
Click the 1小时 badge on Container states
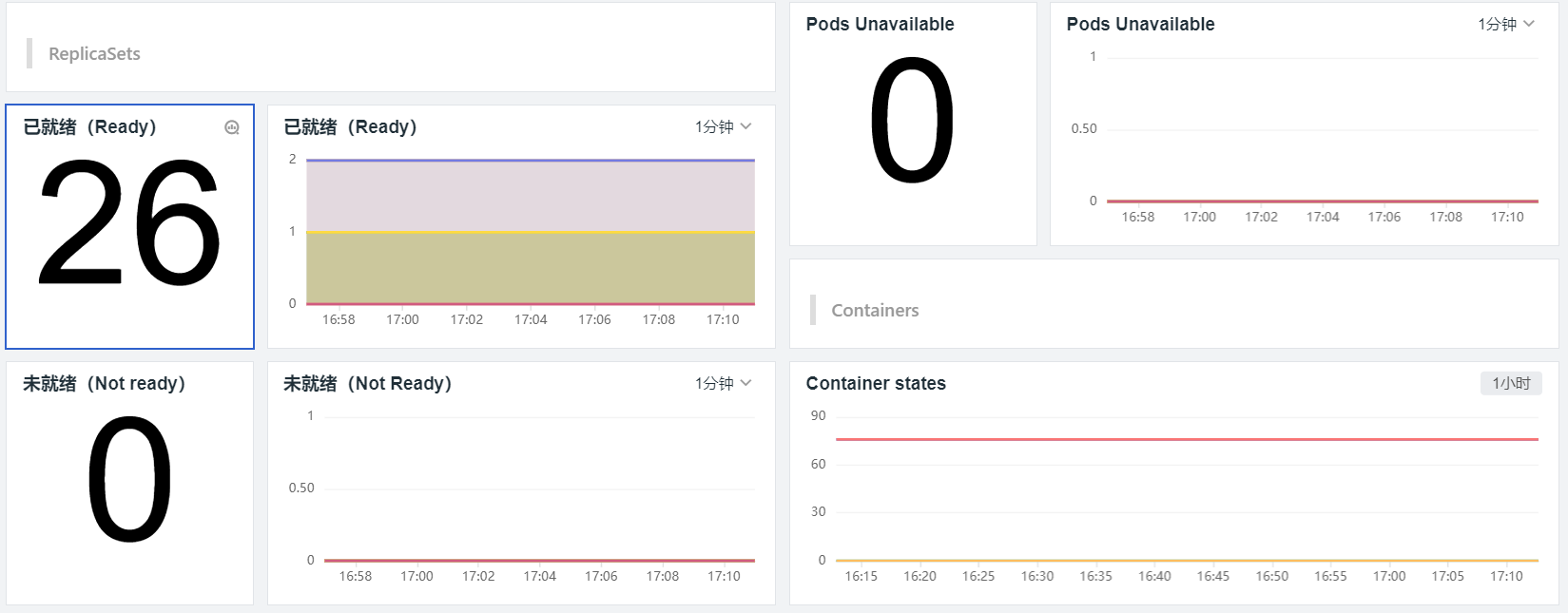coord(1511,383)
